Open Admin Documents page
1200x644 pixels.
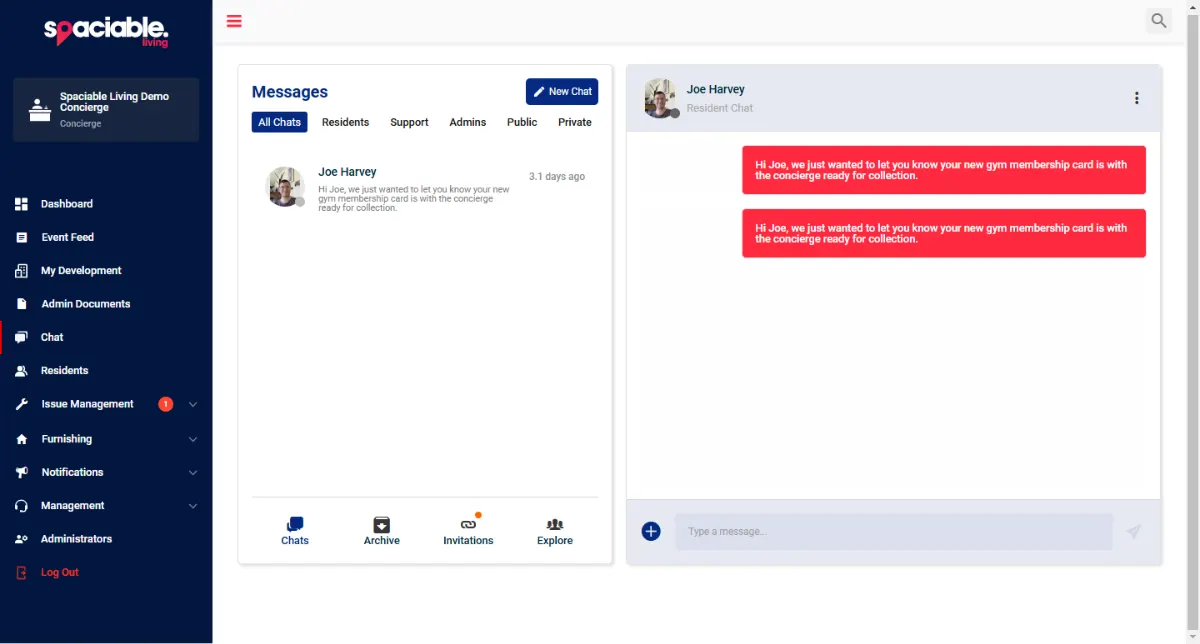(x=86, y=304)
